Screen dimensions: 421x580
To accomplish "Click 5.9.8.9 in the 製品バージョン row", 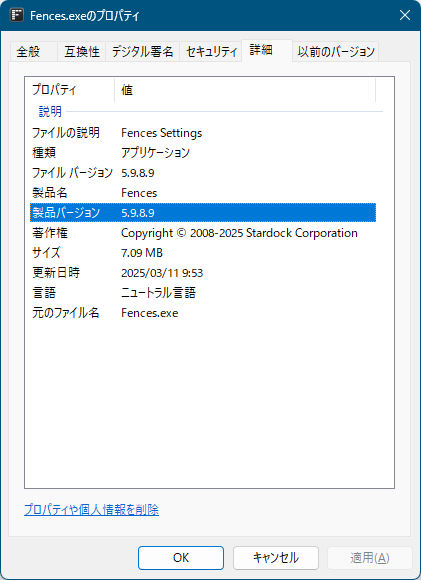I will click(138, 213).
